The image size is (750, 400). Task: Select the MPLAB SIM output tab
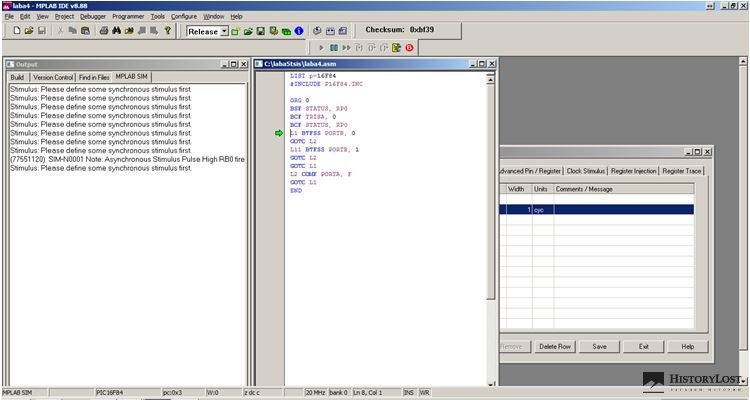[x=132, y=77]
